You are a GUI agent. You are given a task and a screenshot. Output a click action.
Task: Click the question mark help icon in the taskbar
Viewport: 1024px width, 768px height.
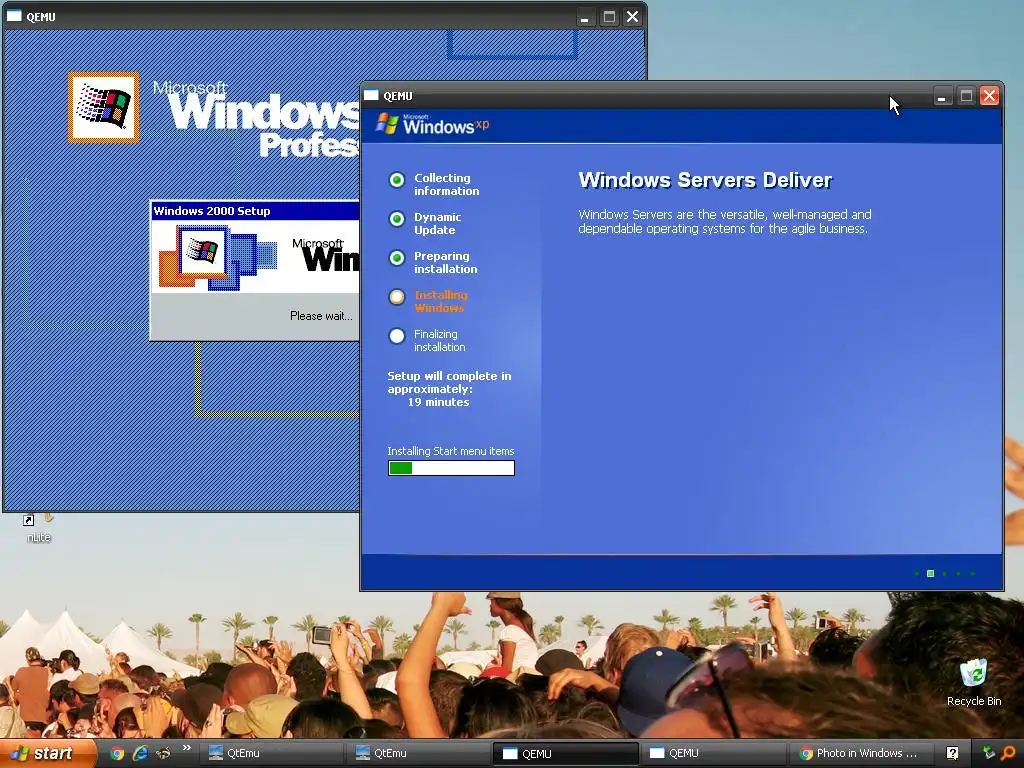coord(952,753)
